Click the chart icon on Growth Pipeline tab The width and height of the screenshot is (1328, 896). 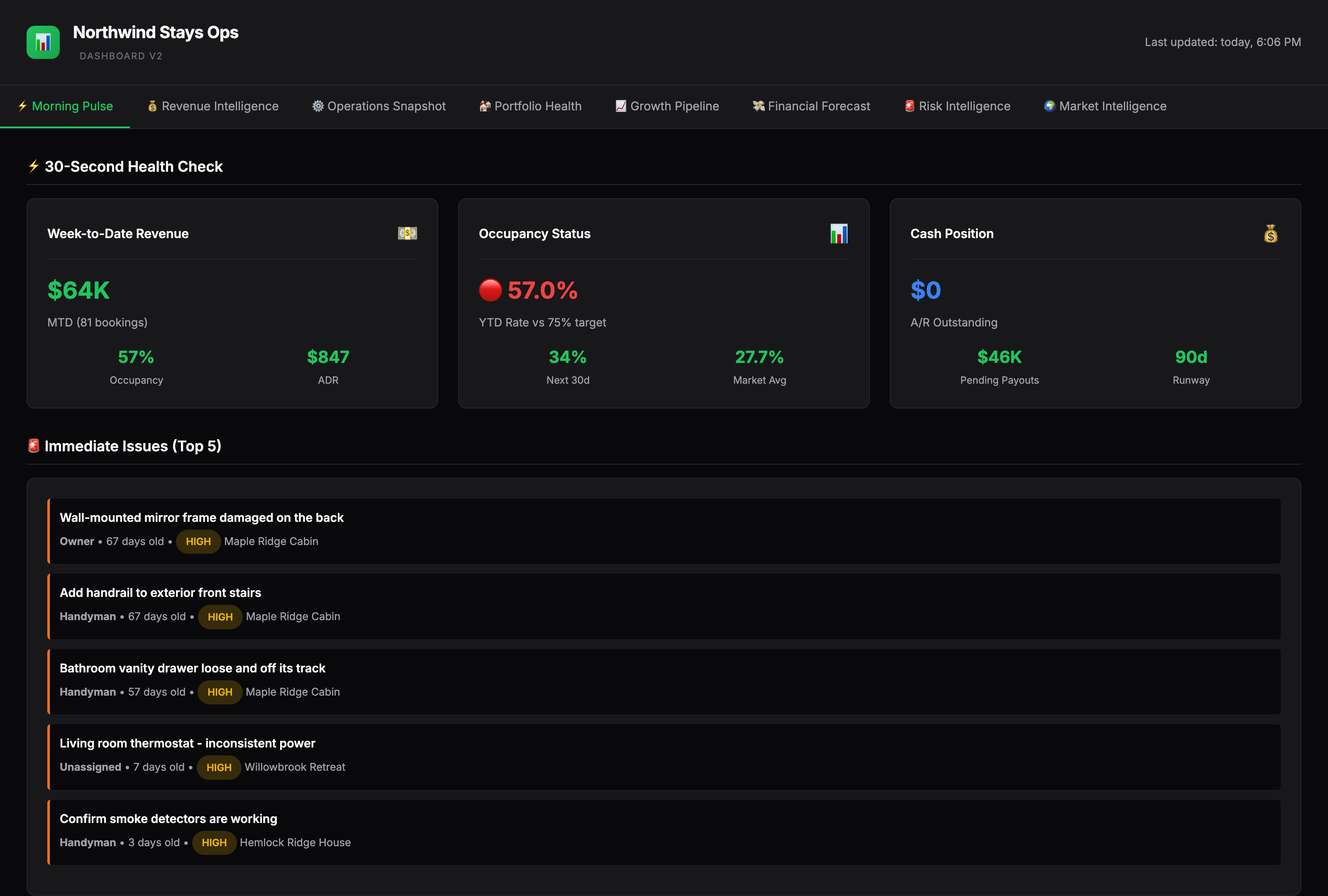(x=620, y=106)
